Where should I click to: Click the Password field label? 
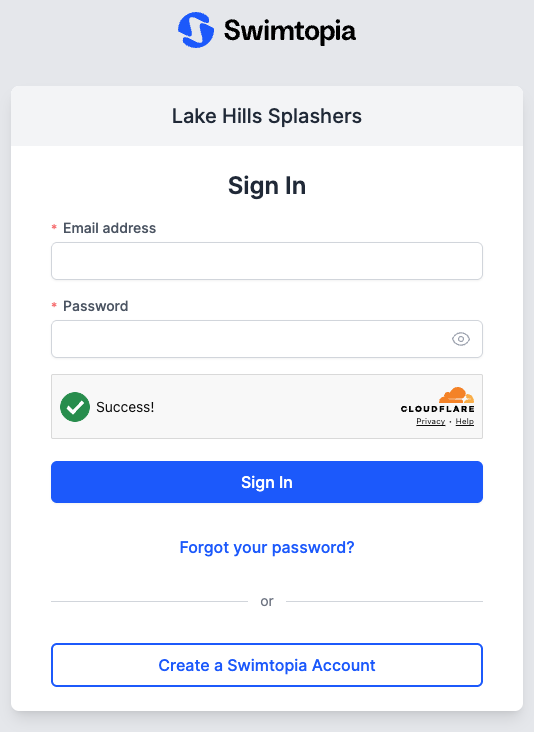95,306
